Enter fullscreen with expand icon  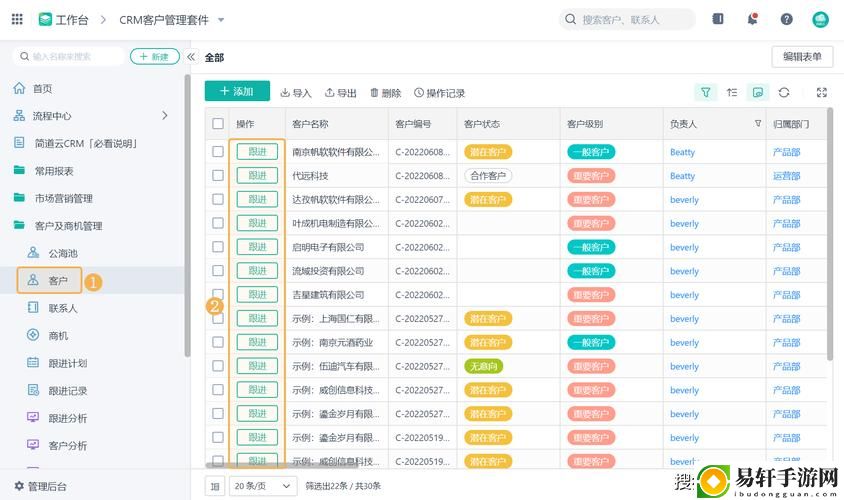[x=821, y=93]
